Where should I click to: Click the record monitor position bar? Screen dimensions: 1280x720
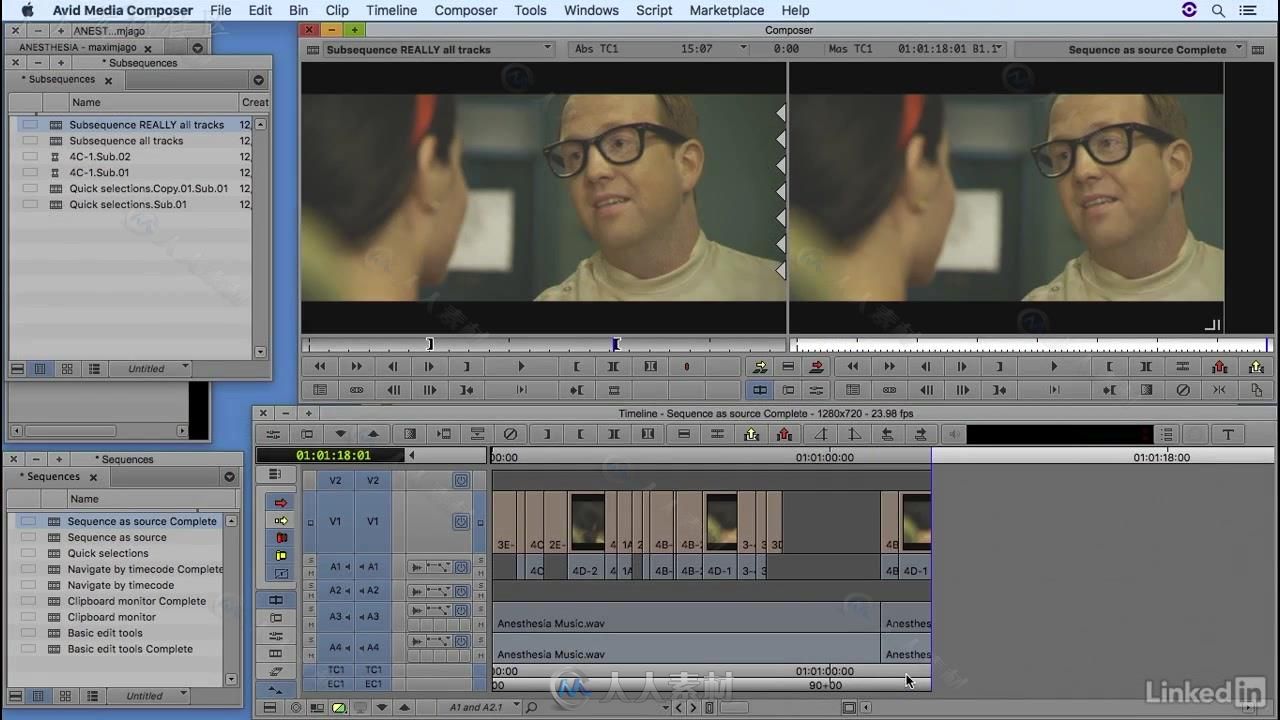[1030, 344]
